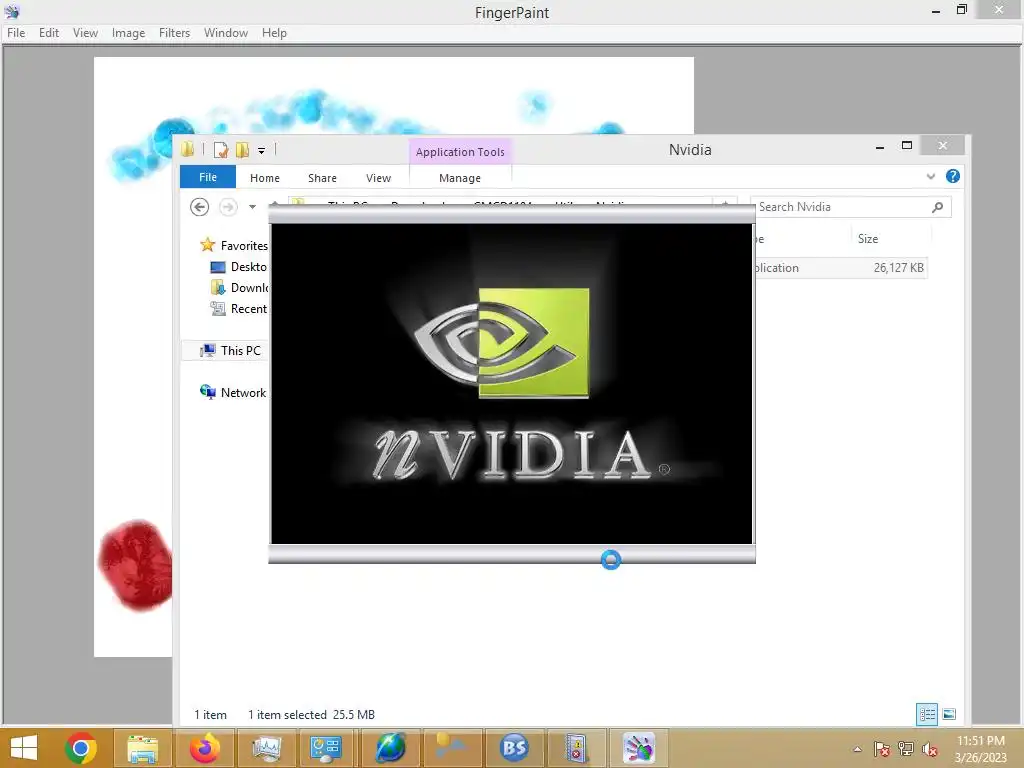Image resolution: width=1024 pixels, height=768 pixels.
Task: Switch to the Manage ribbon tab
Action: click(460, 178)
